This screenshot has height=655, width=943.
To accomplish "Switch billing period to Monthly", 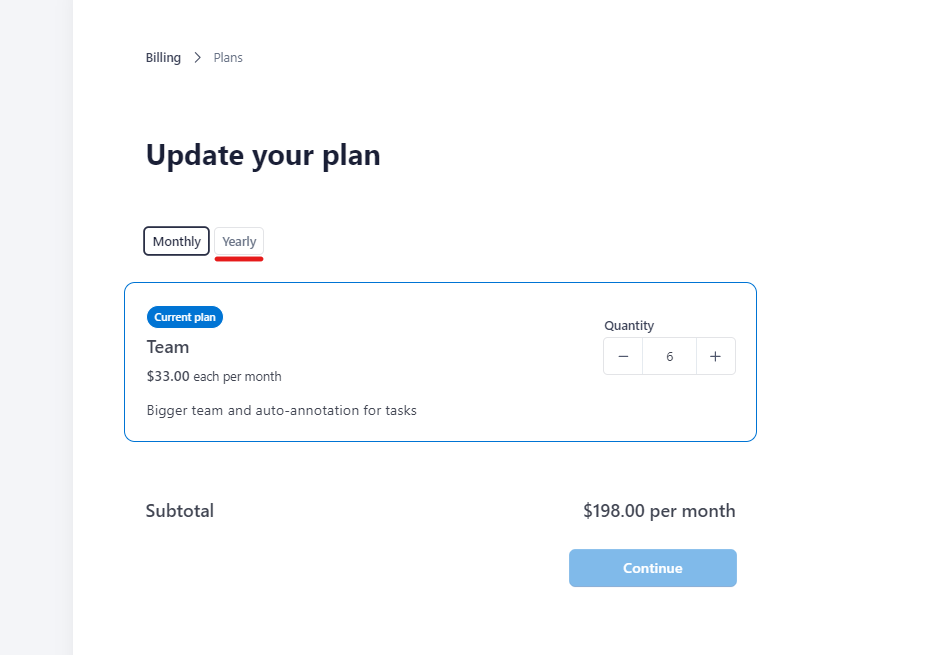I will (x=177, y=242).
